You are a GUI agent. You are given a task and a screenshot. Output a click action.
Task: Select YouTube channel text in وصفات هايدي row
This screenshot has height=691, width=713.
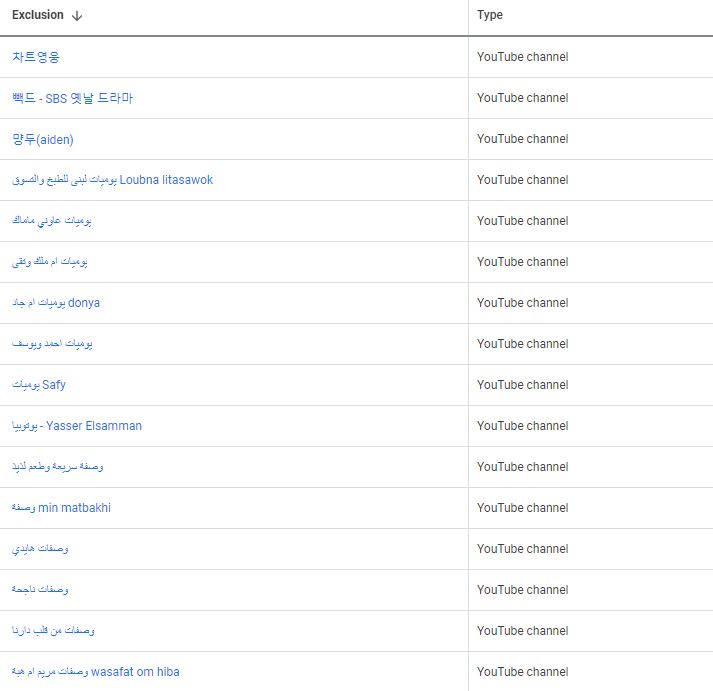[x=522, y=549]
